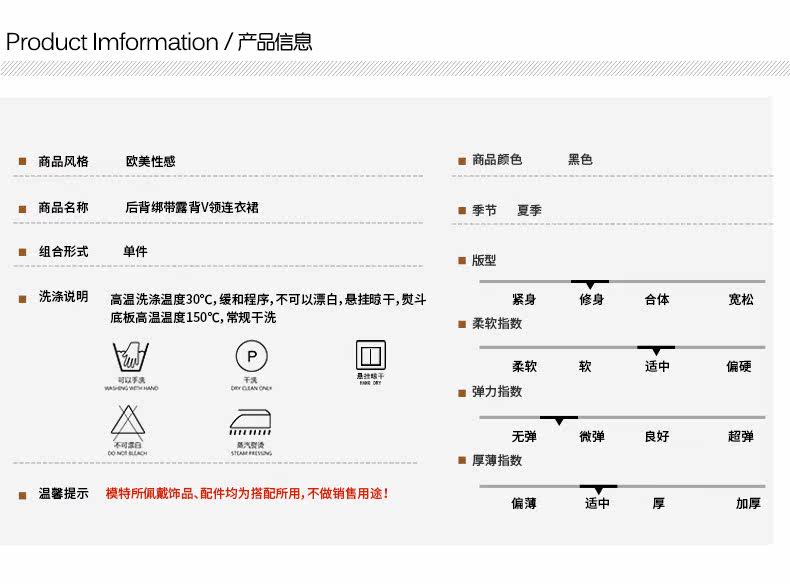This screenshot has width=790, height=584.
Task: Click the 宽松 fit option
Action: coord(741,299)
